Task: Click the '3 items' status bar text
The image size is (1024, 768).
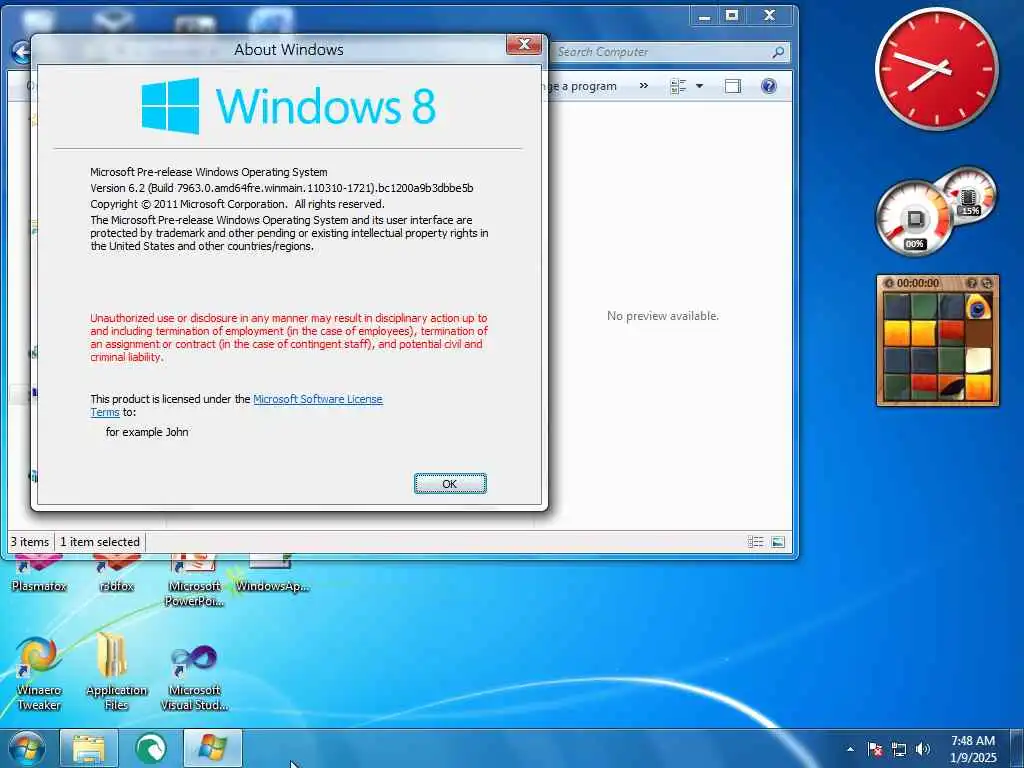Action: point(30,542)
